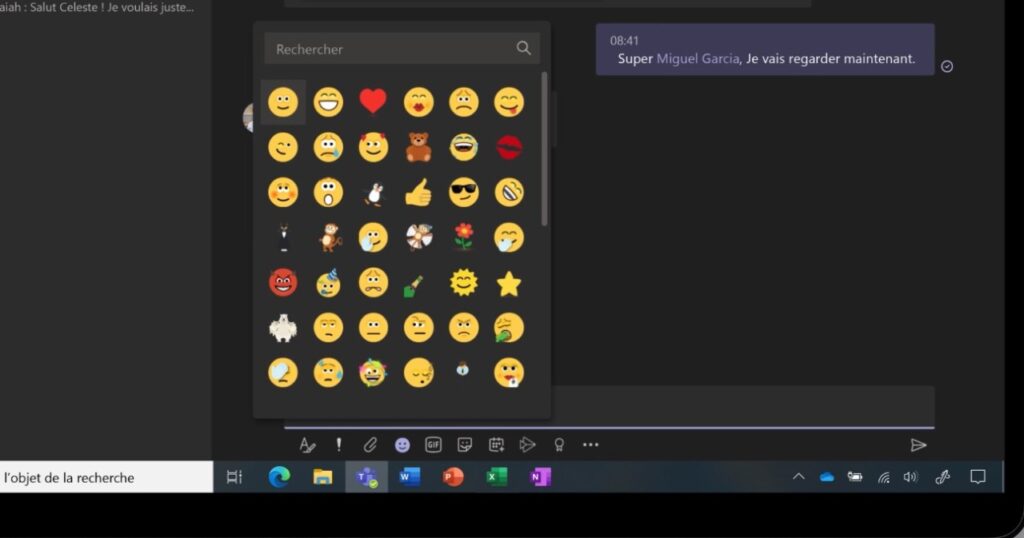Insert the tongue-out emoji
1024x538 pixels.
pos(509,103)
